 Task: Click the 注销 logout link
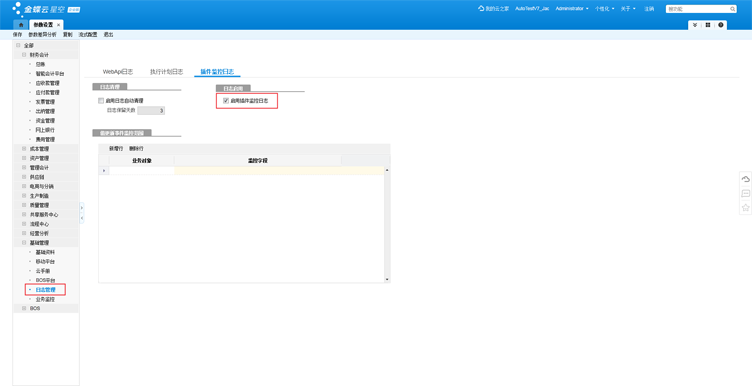[649, 9]
